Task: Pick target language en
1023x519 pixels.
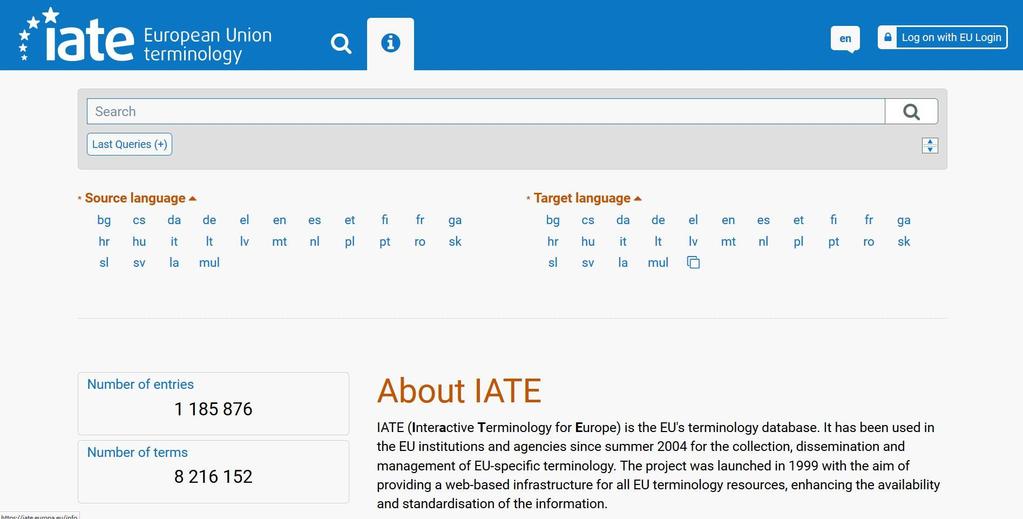Action: tap(728, 220)
